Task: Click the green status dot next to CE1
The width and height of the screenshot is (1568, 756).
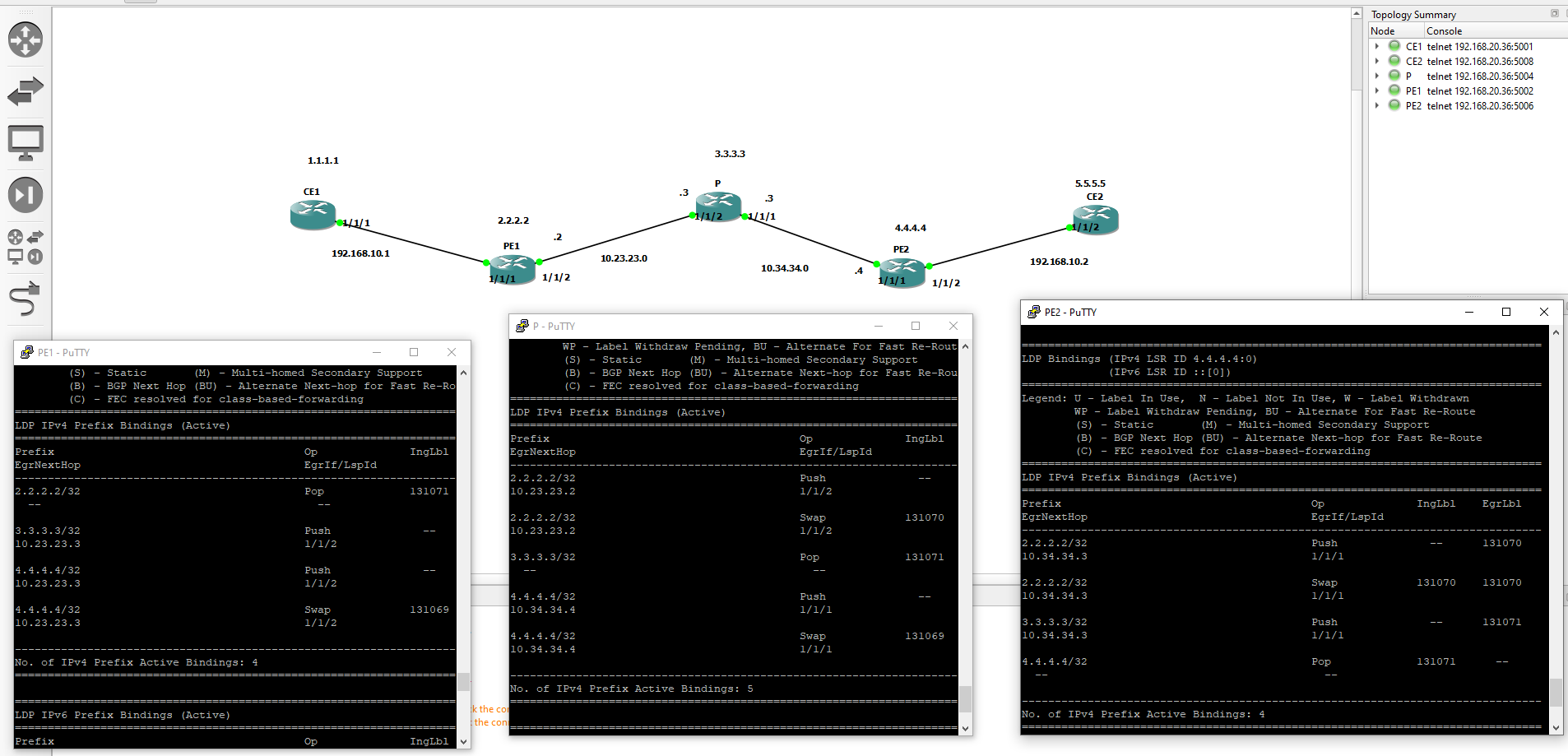Action: pyautogui.click(x=1394, y=46)
